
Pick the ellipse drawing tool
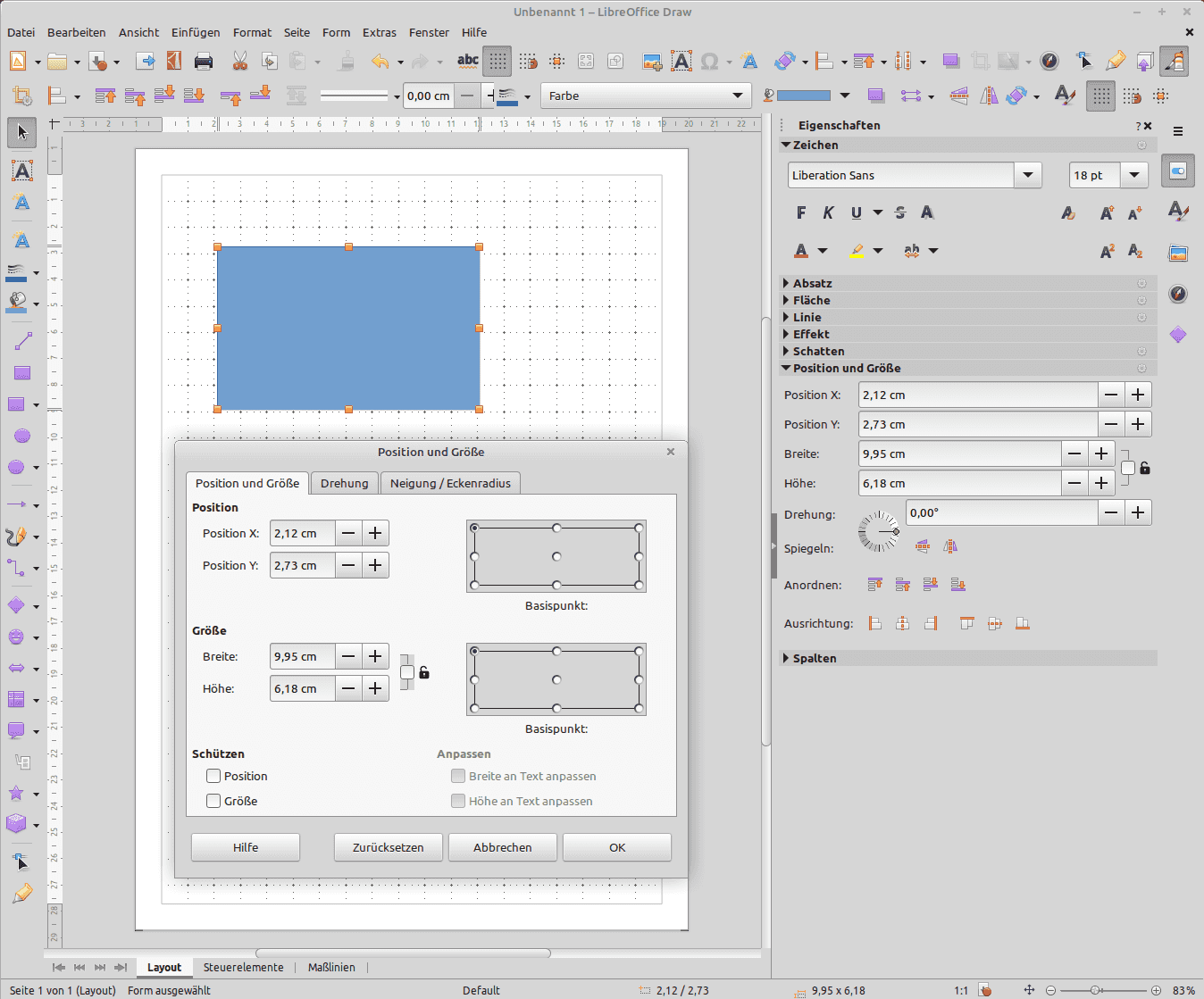(21, 436)
